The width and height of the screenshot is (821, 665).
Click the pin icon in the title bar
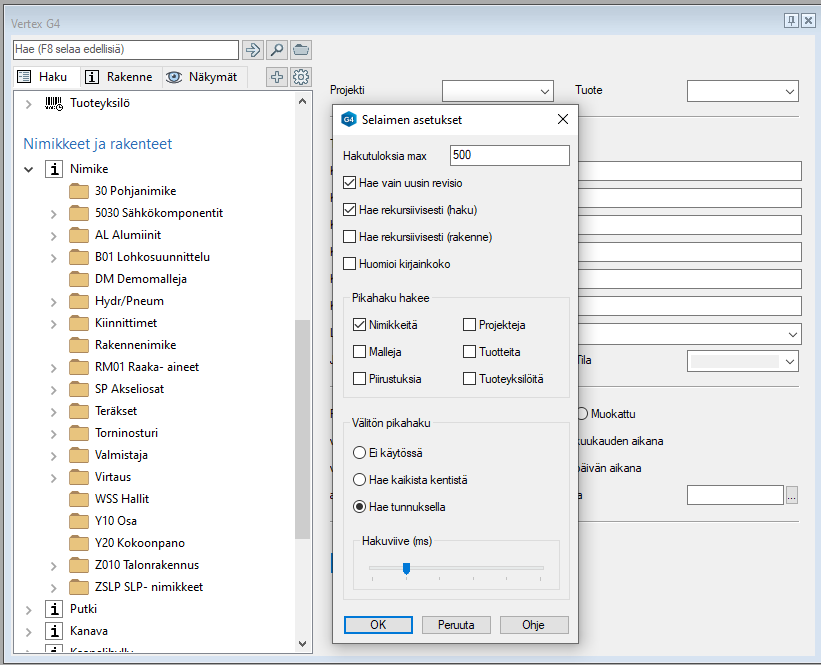click(x=790, y=20)
